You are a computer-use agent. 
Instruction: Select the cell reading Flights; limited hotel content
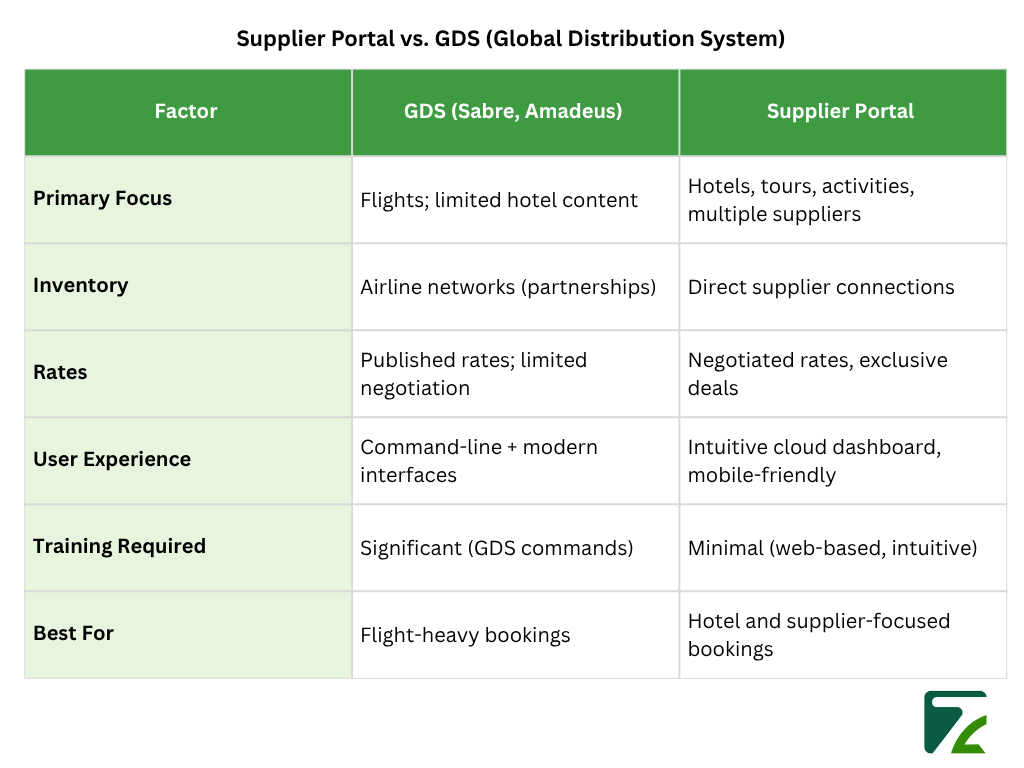coord(497,199)
